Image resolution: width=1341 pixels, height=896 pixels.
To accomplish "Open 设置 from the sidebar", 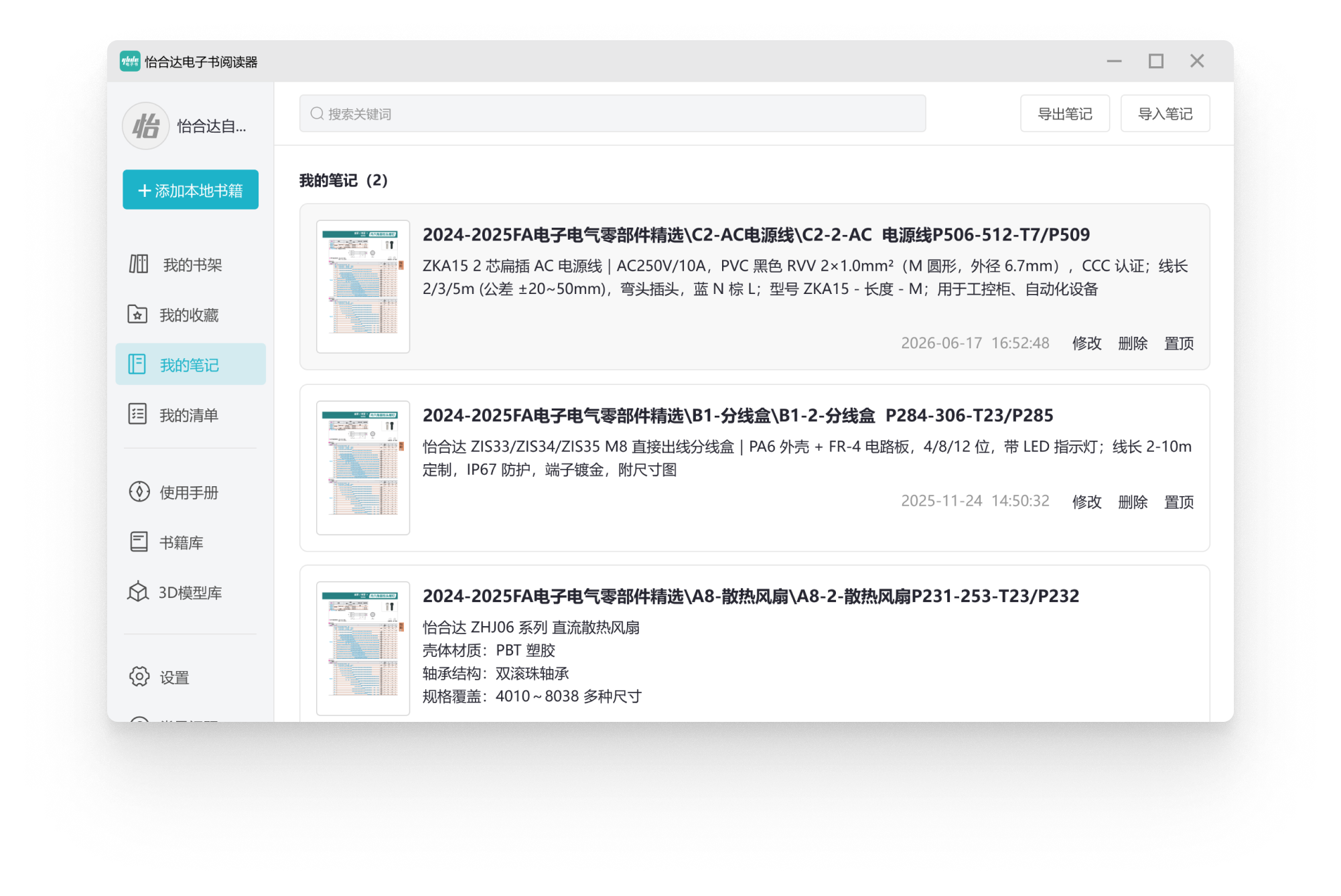I will 191,677.
